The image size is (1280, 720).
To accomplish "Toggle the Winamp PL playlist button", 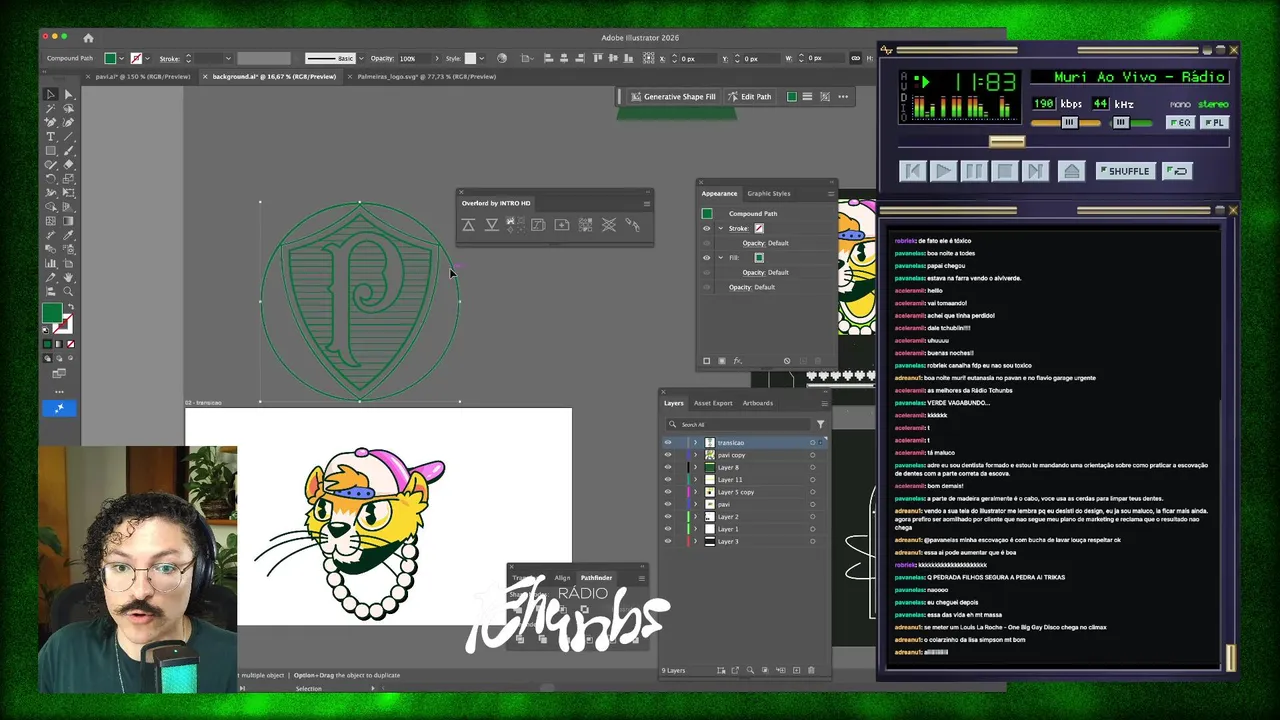I will [x=1214, y=123].
